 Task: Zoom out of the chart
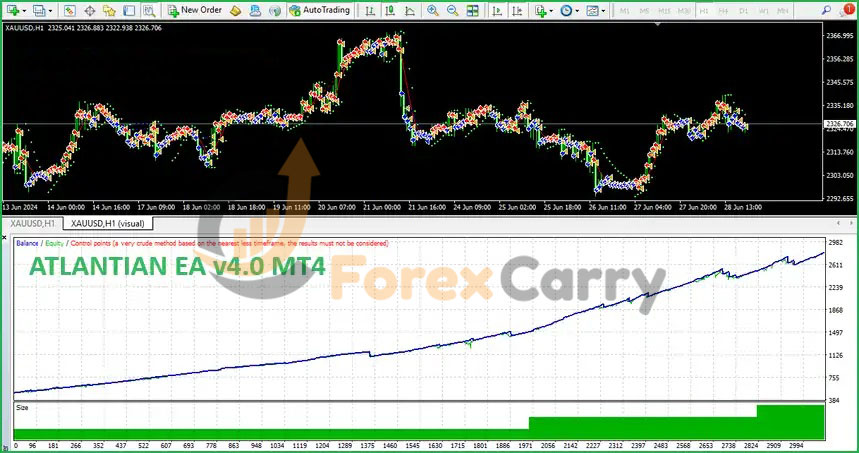coord(453,10)
